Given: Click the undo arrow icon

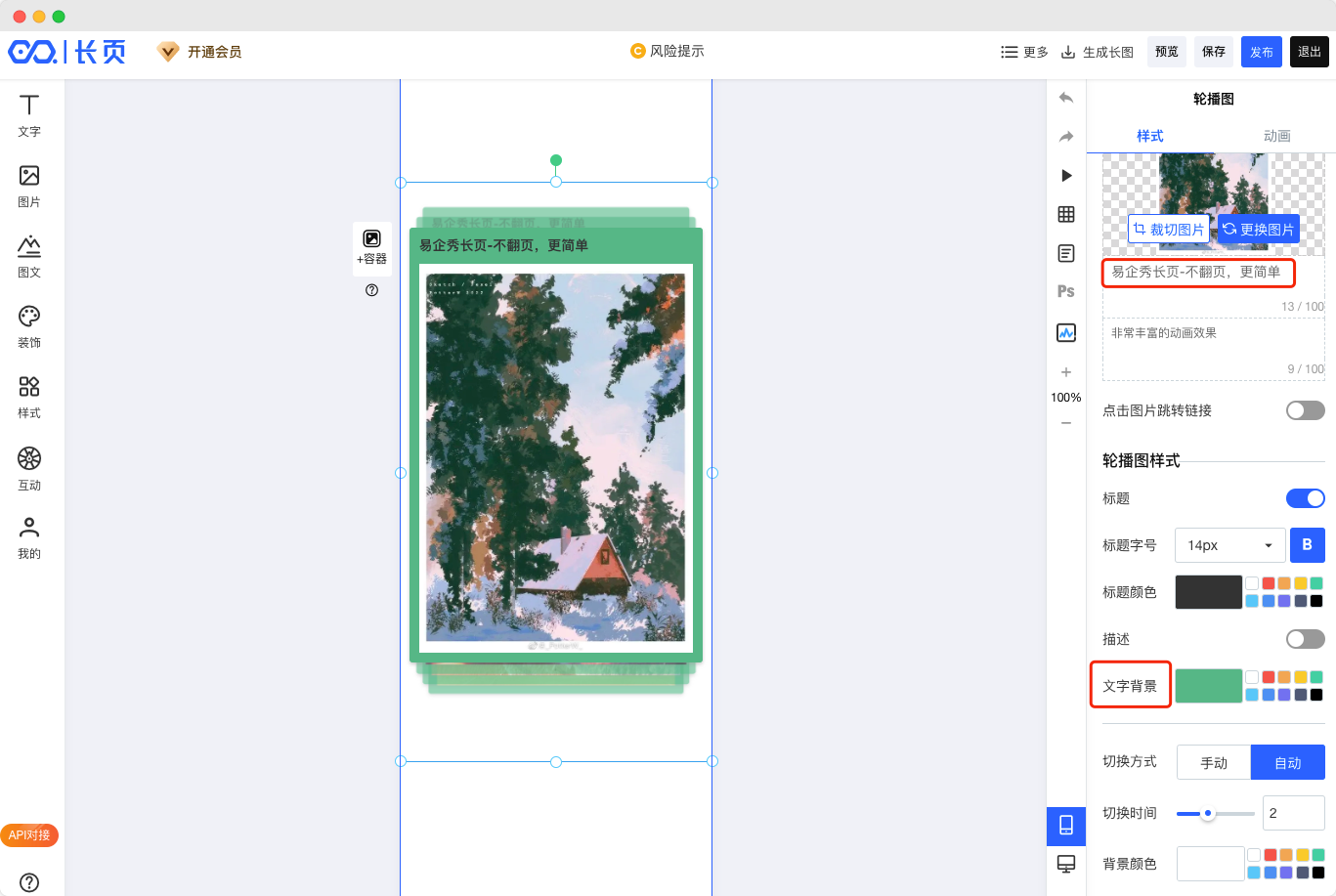Looking at the screenshot, I should (1066, 98).
